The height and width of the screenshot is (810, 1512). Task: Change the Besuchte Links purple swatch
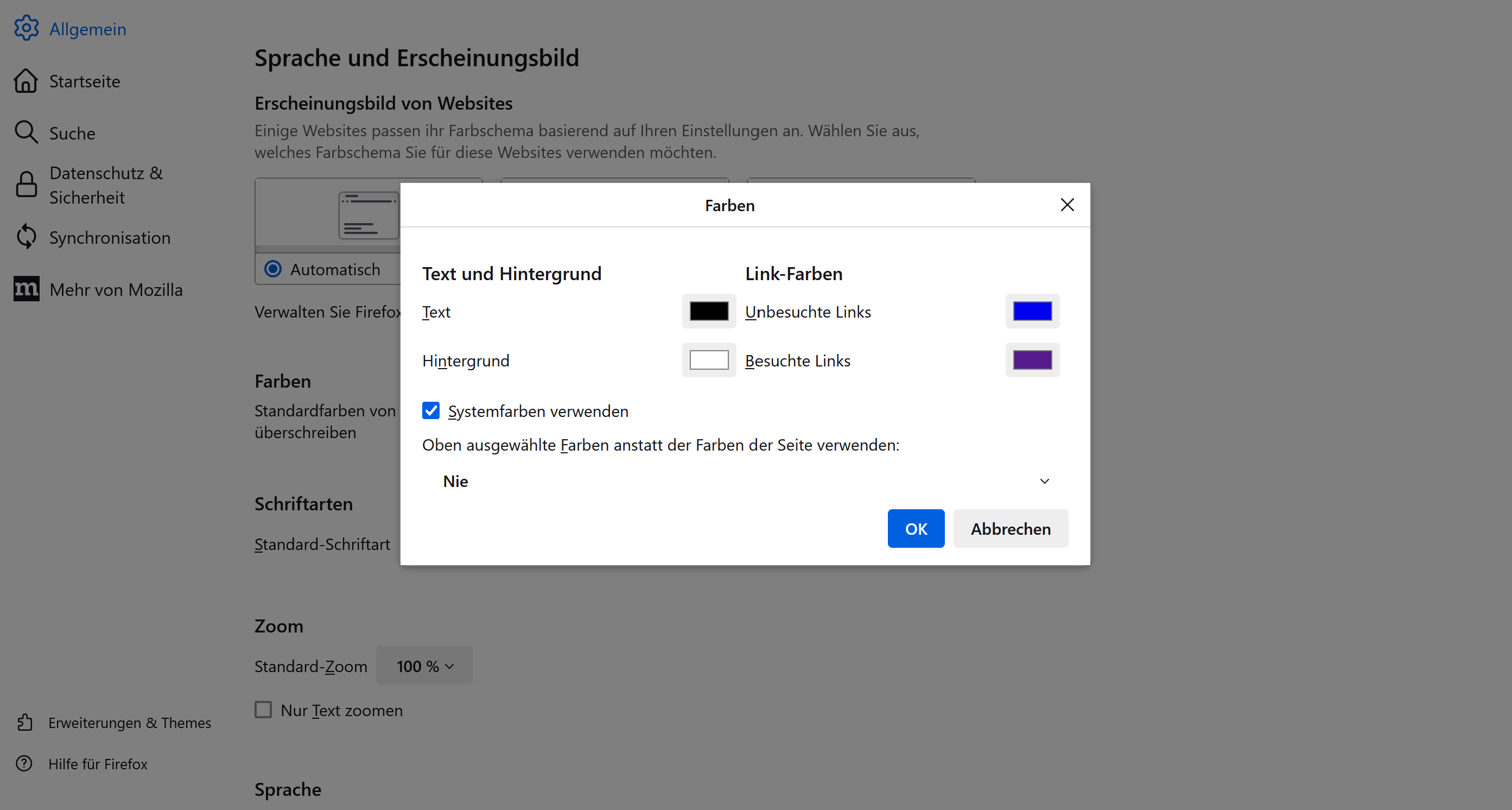pos(1032,360)
